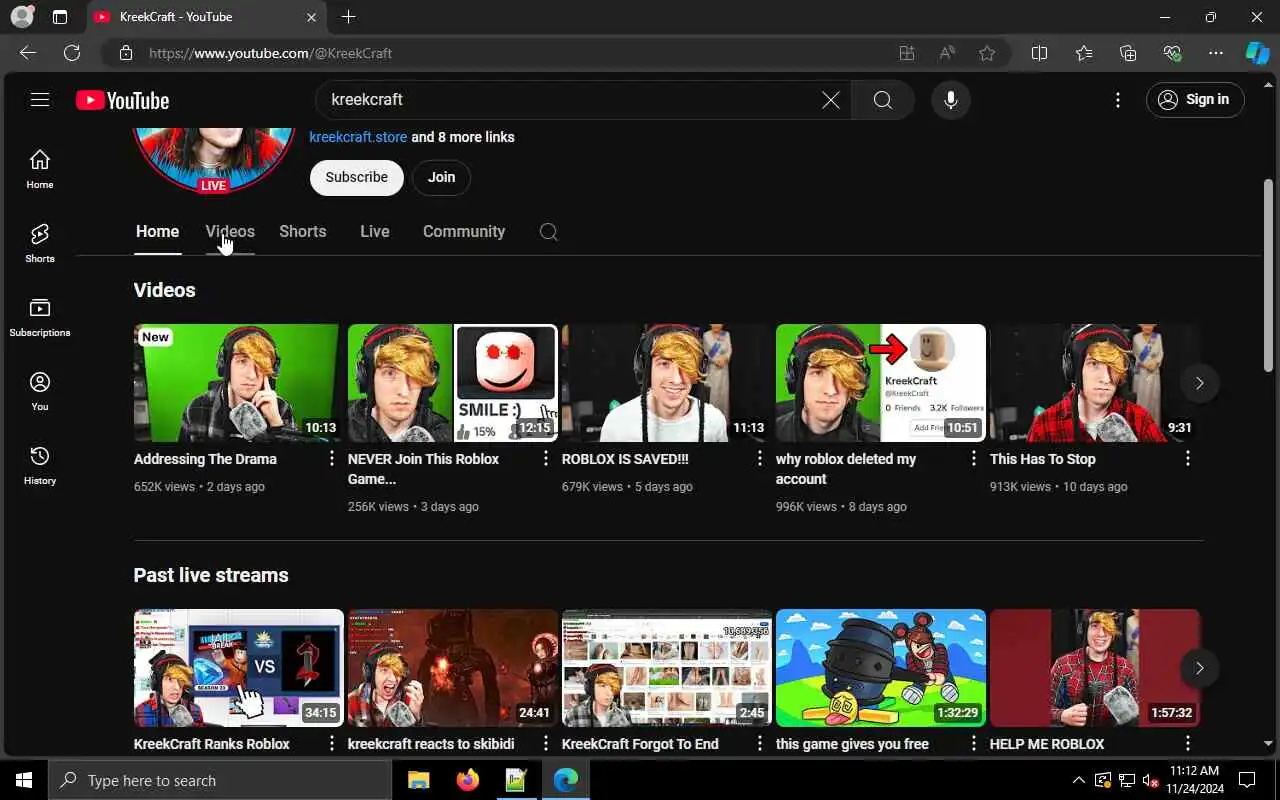1280x800 pixels.
Task: Add page to favorites star icon
Action: (987, 53)
